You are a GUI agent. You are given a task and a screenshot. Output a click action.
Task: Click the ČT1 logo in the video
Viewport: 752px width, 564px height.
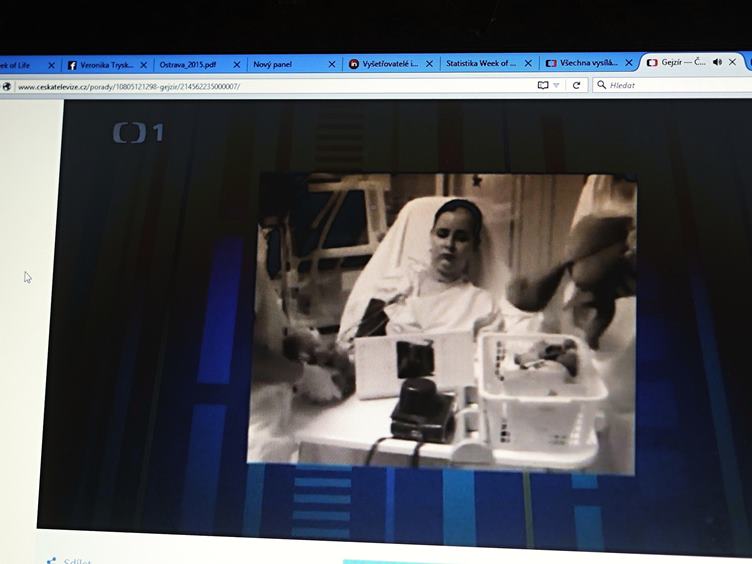138,133
